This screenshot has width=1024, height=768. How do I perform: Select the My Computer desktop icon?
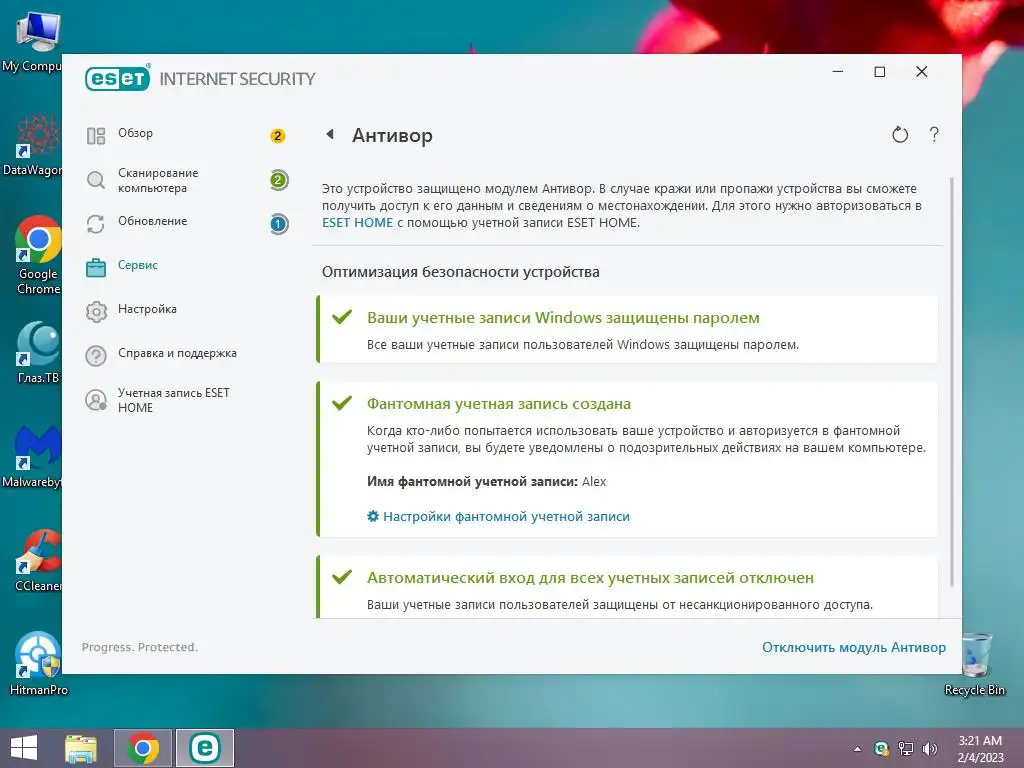pyautogui.click(x=31, y=42)
